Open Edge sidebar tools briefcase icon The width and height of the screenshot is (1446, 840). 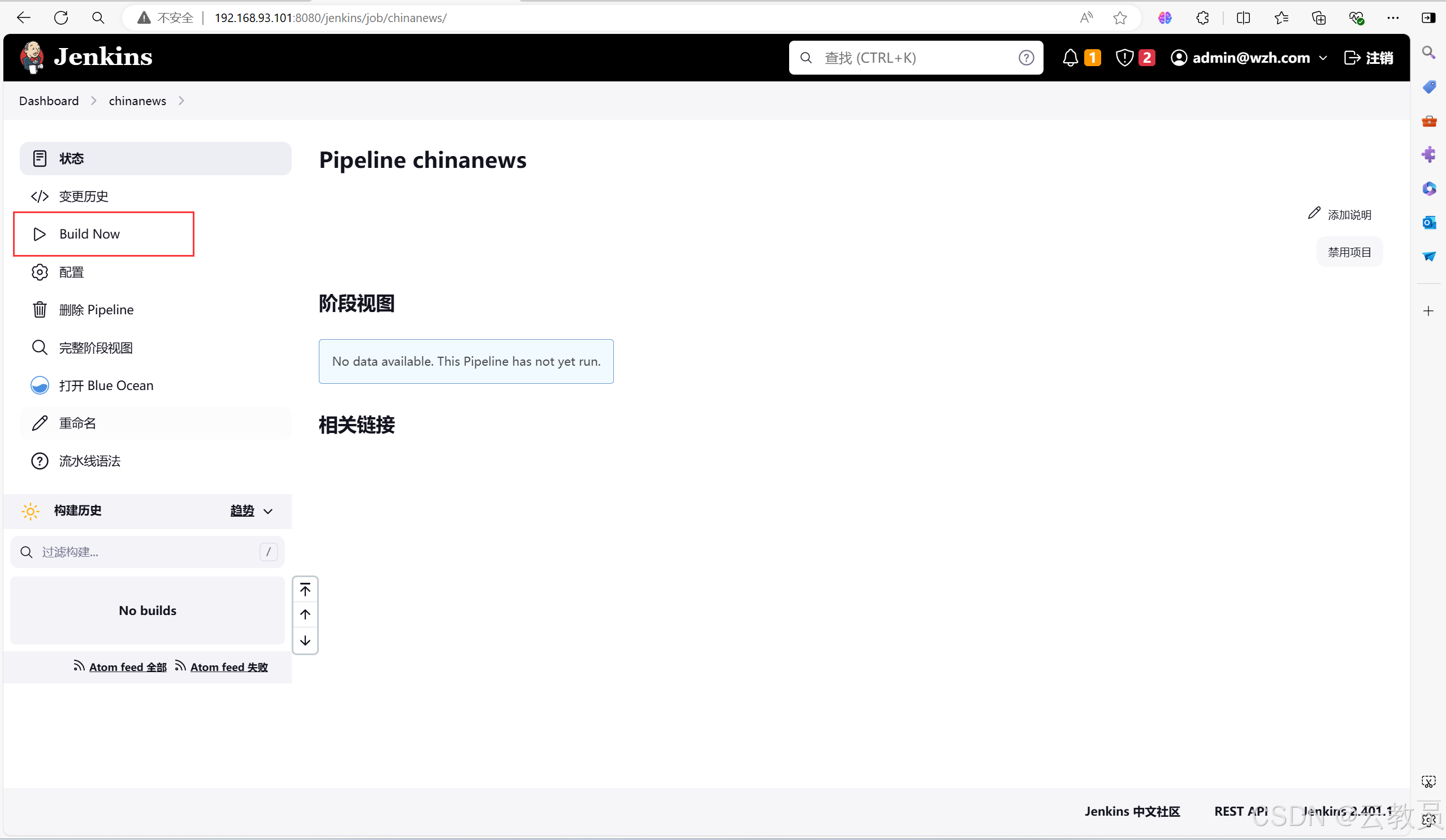click(x=1429, y=120)
